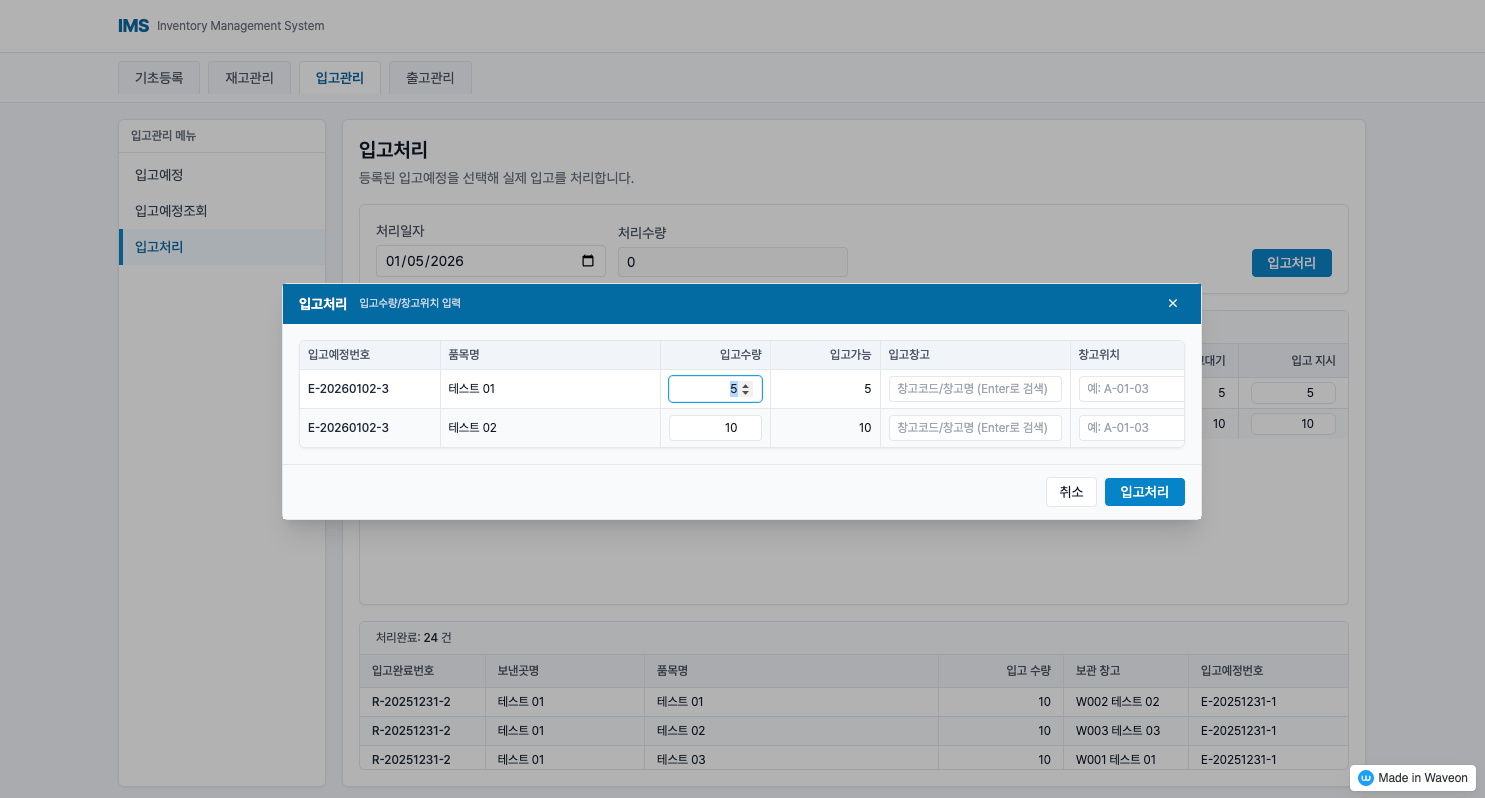Click the Made in Waveon badge
Viewport: 1485px width, 798px height.
tap(1412, 778)
